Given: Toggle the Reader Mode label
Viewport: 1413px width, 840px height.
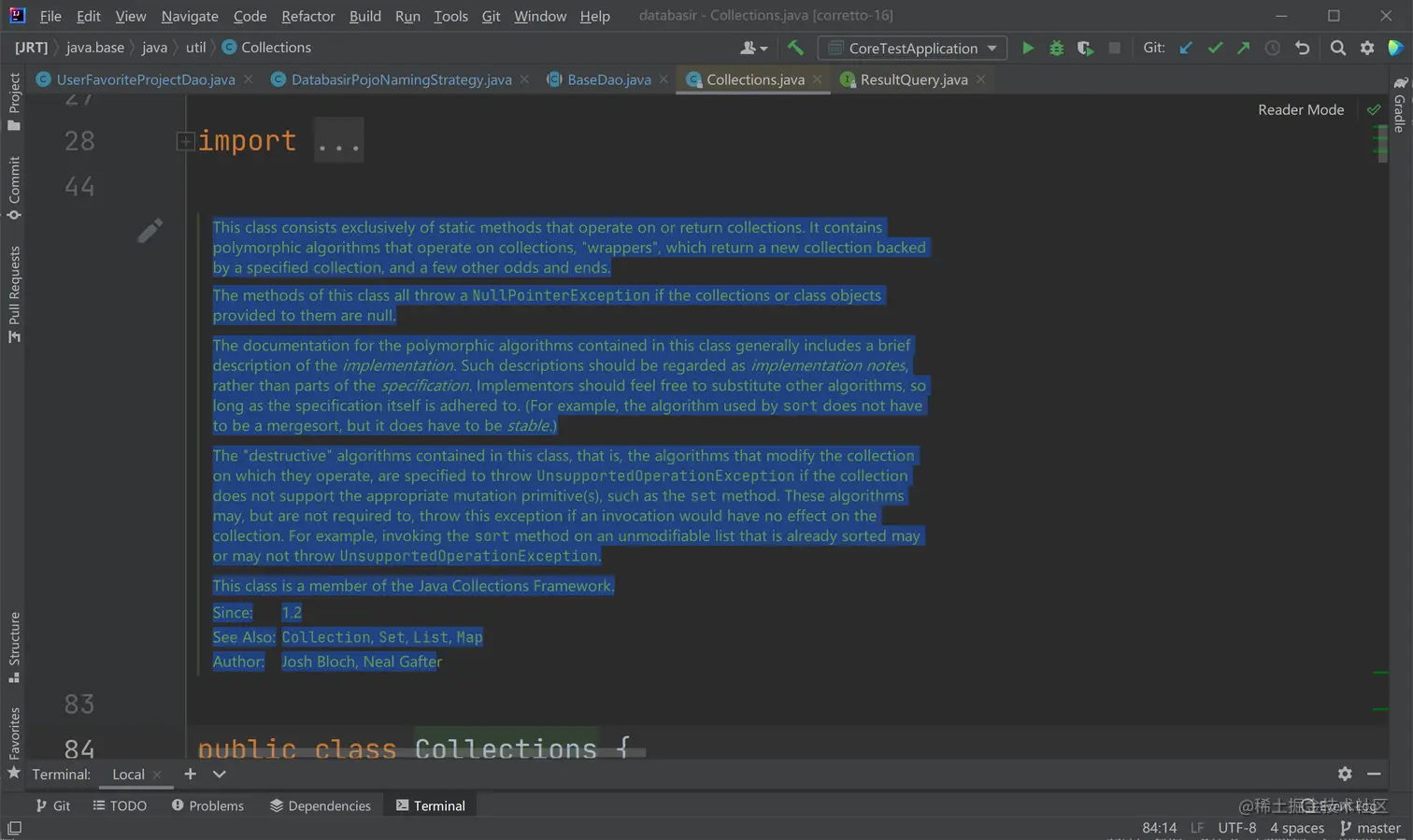Looking at the screenshot, I should click(1300, 110).
